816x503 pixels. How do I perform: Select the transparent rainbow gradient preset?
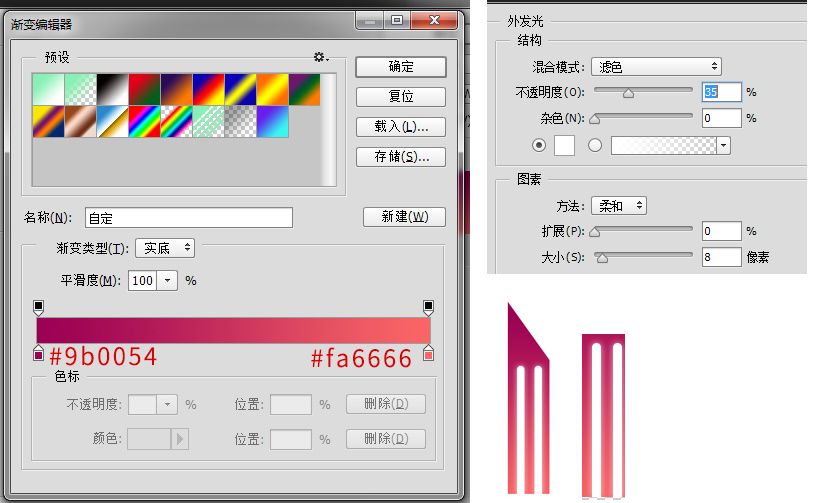(176, 122)
